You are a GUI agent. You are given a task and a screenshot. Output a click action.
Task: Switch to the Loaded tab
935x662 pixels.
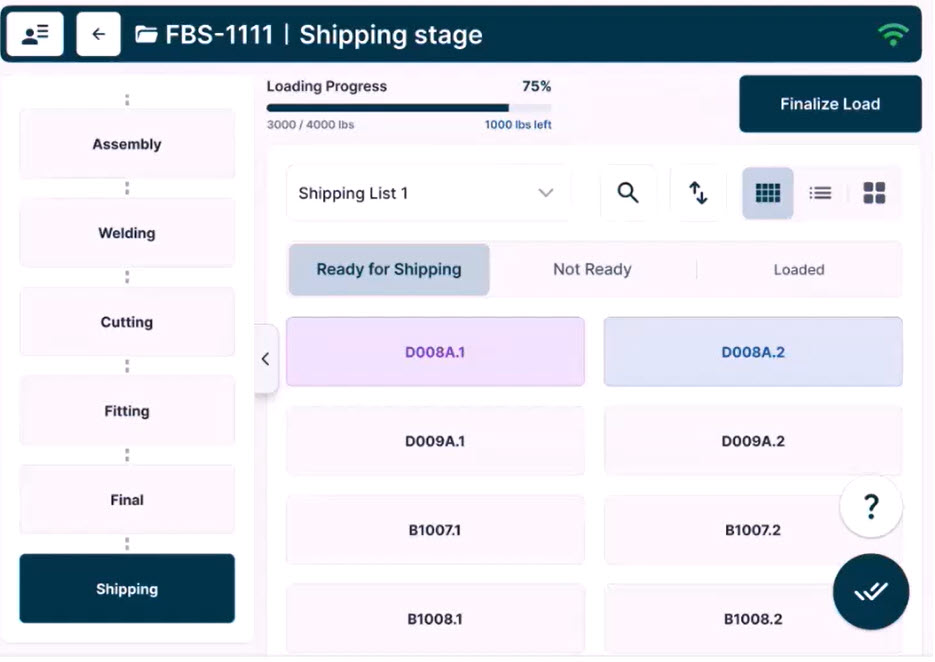[x=798, y=270]
